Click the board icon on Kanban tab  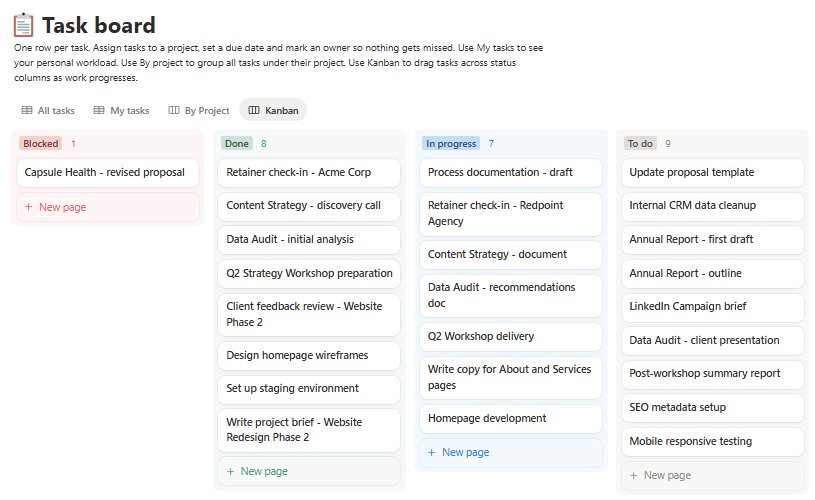point(254,110)
